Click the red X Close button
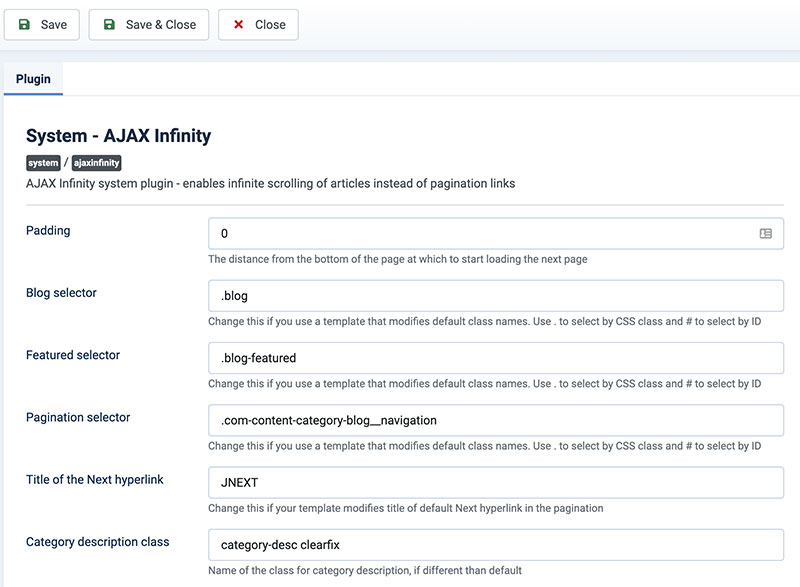This screenshot has height=587, width=800. (x=258, y=24)
